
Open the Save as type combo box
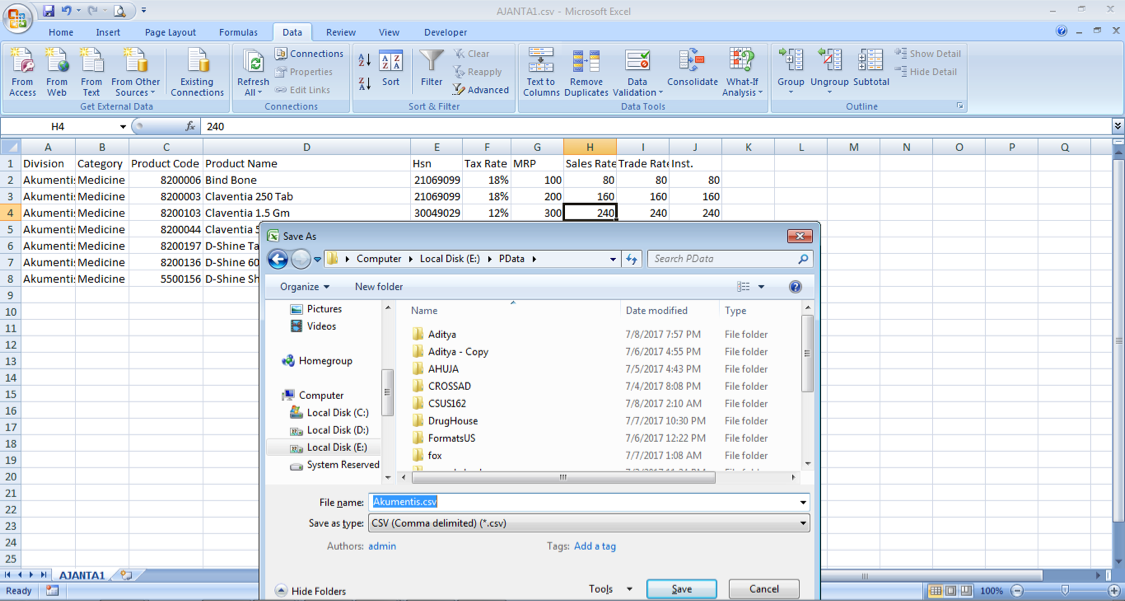click(x=589, y=523)
